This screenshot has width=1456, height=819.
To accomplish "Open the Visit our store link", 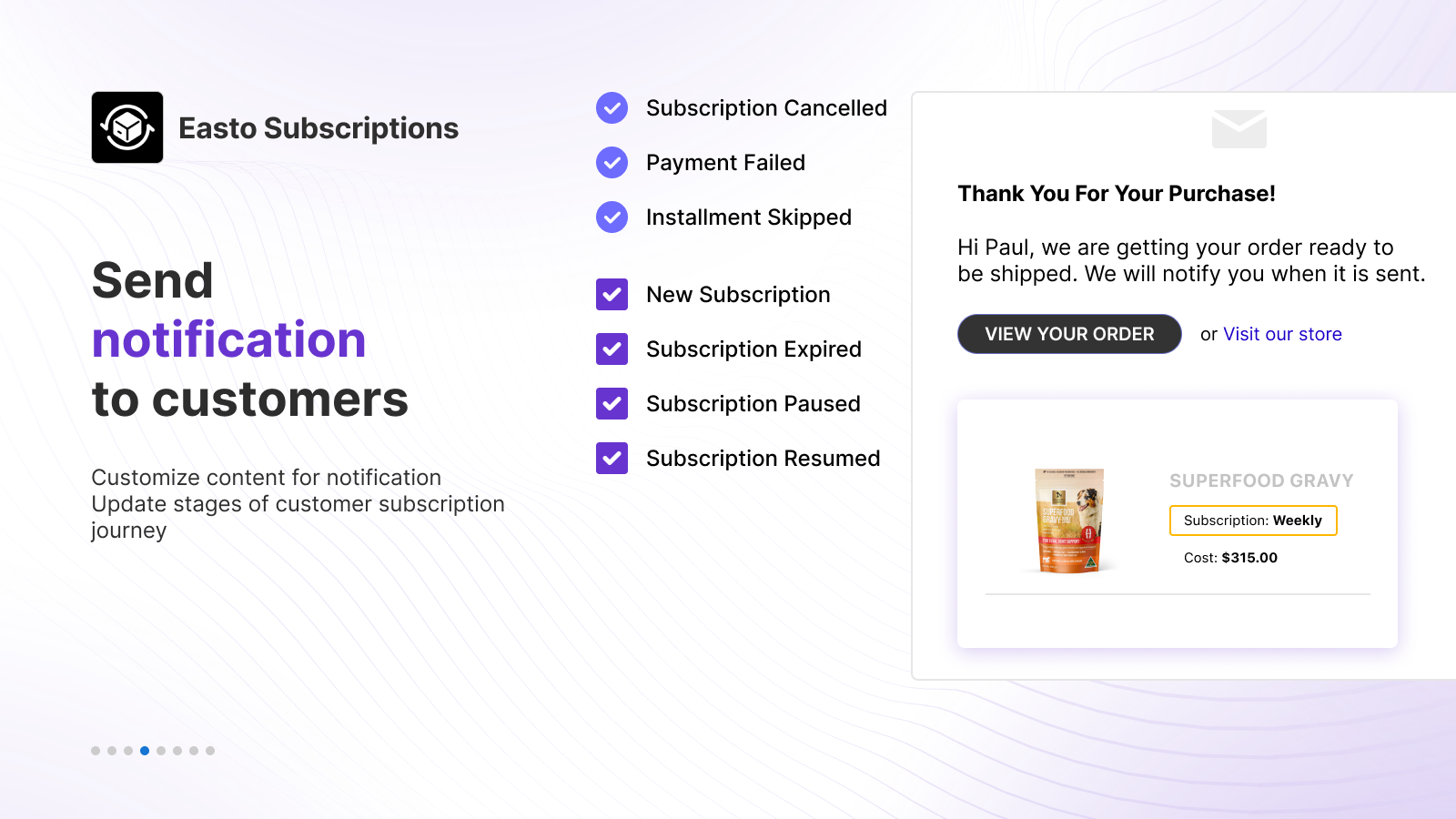I will coord(1282,334).
